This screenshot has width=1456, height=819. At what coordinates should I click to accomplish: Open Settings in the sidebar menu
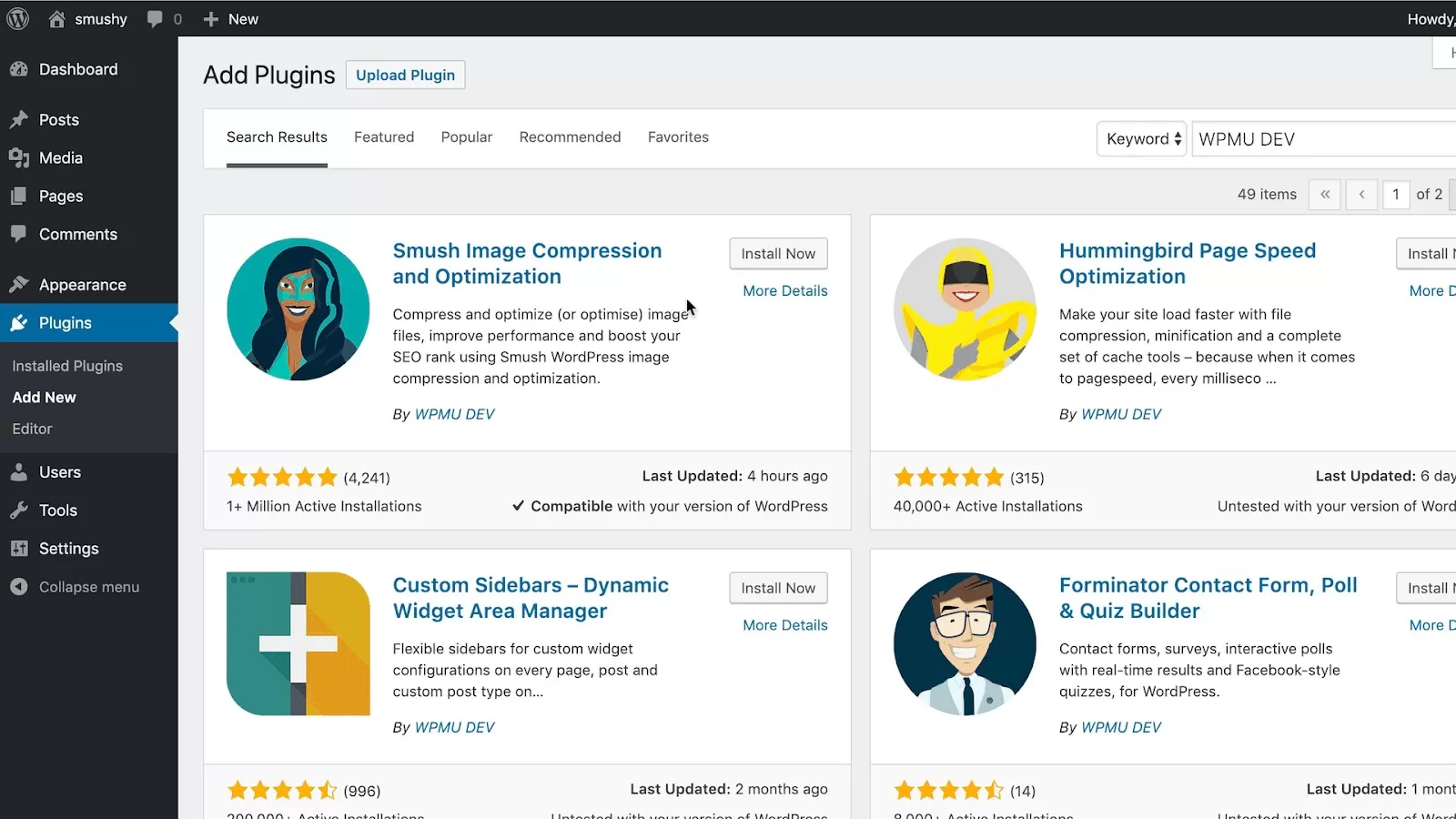click(x=68, y=549)
